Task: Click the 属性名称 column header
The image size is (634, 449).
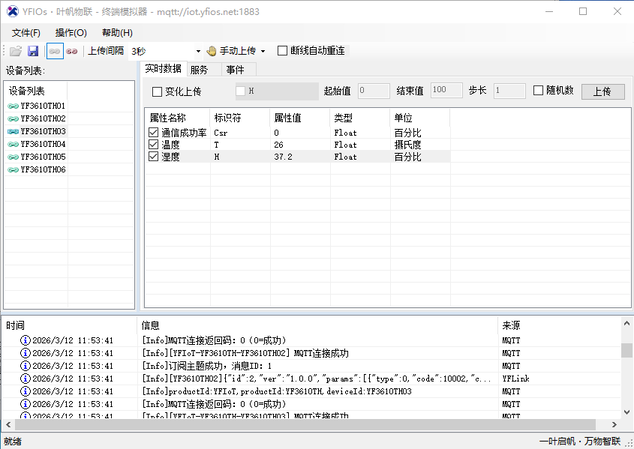Action: (177, 118)
